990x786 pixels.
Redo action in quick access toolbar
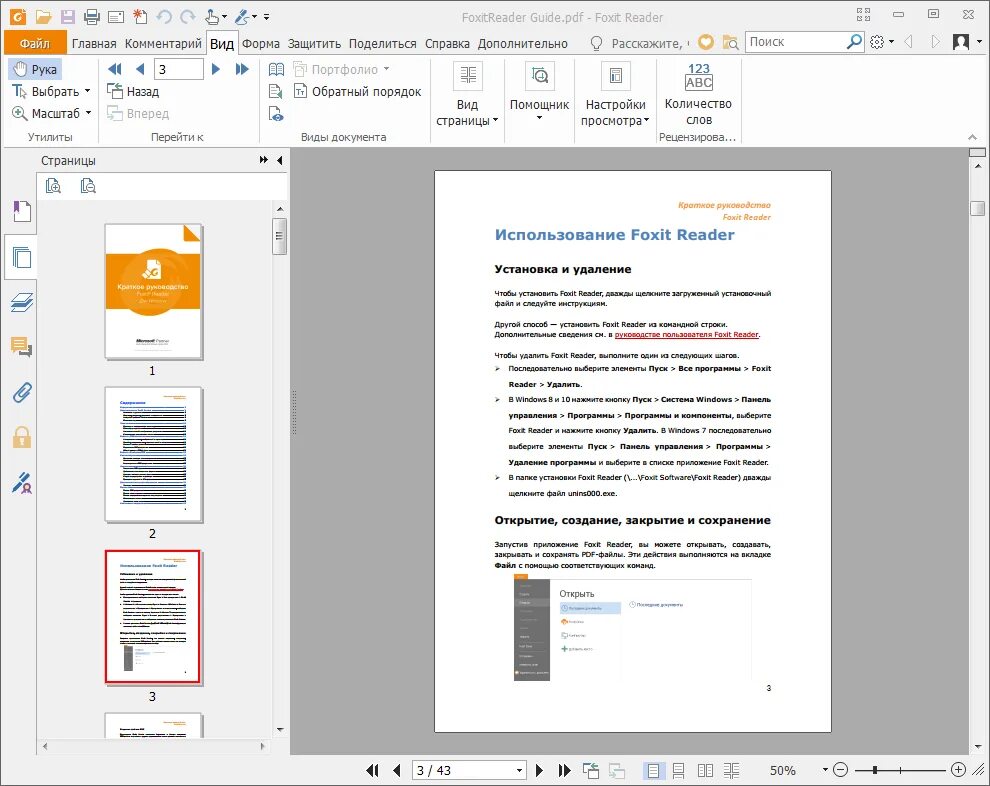coord(188,16)
